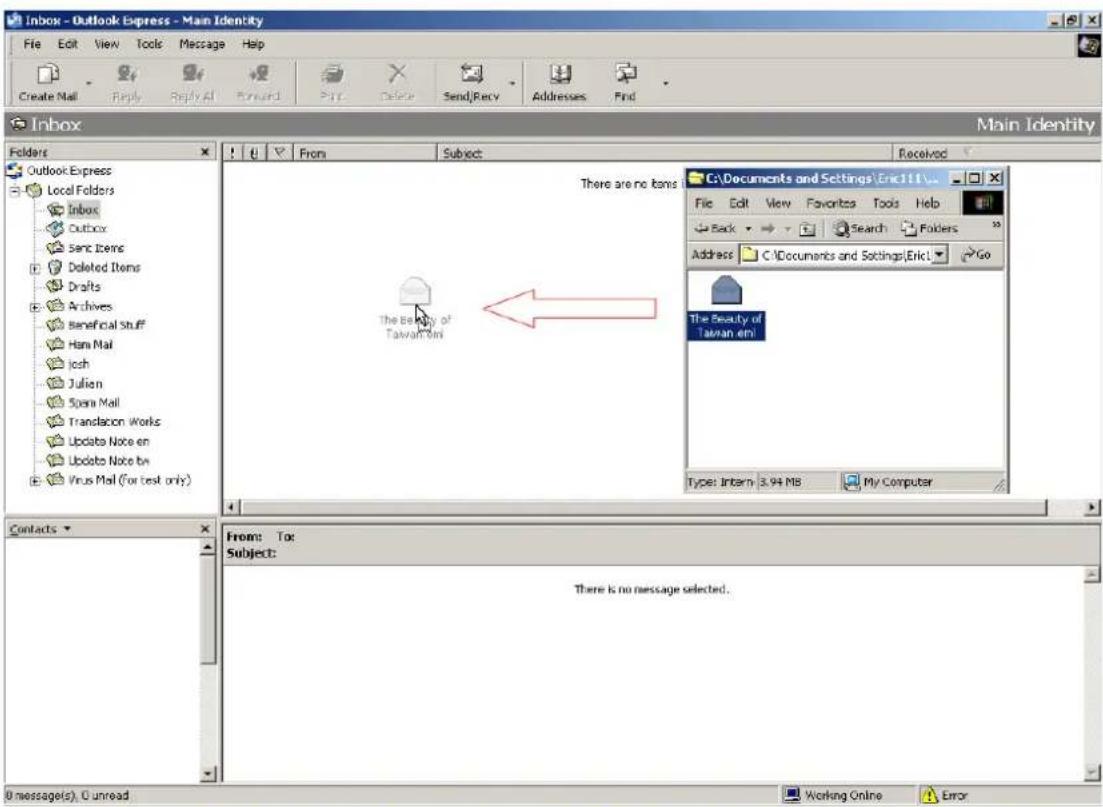Sort by attachment paperclip column header

254,153
